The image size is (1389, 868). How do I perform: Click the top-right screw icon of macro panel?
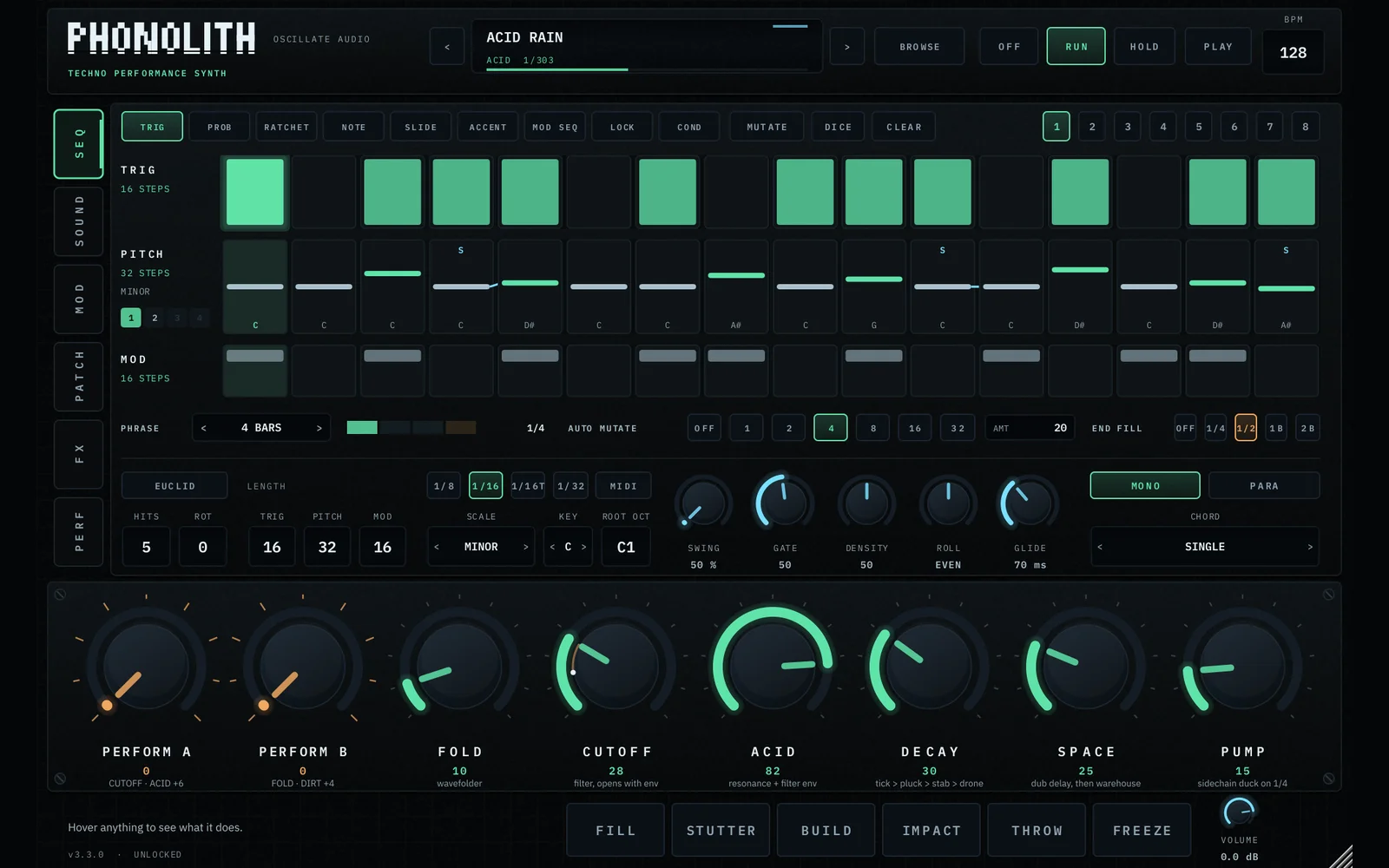point(1328,595)
